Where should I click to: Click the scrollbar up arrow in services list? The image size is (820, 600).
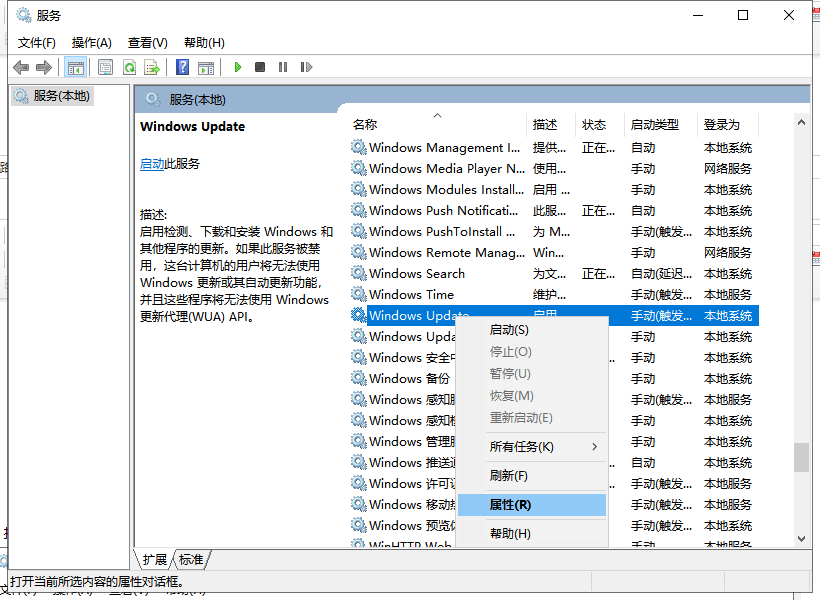(801, 122)
